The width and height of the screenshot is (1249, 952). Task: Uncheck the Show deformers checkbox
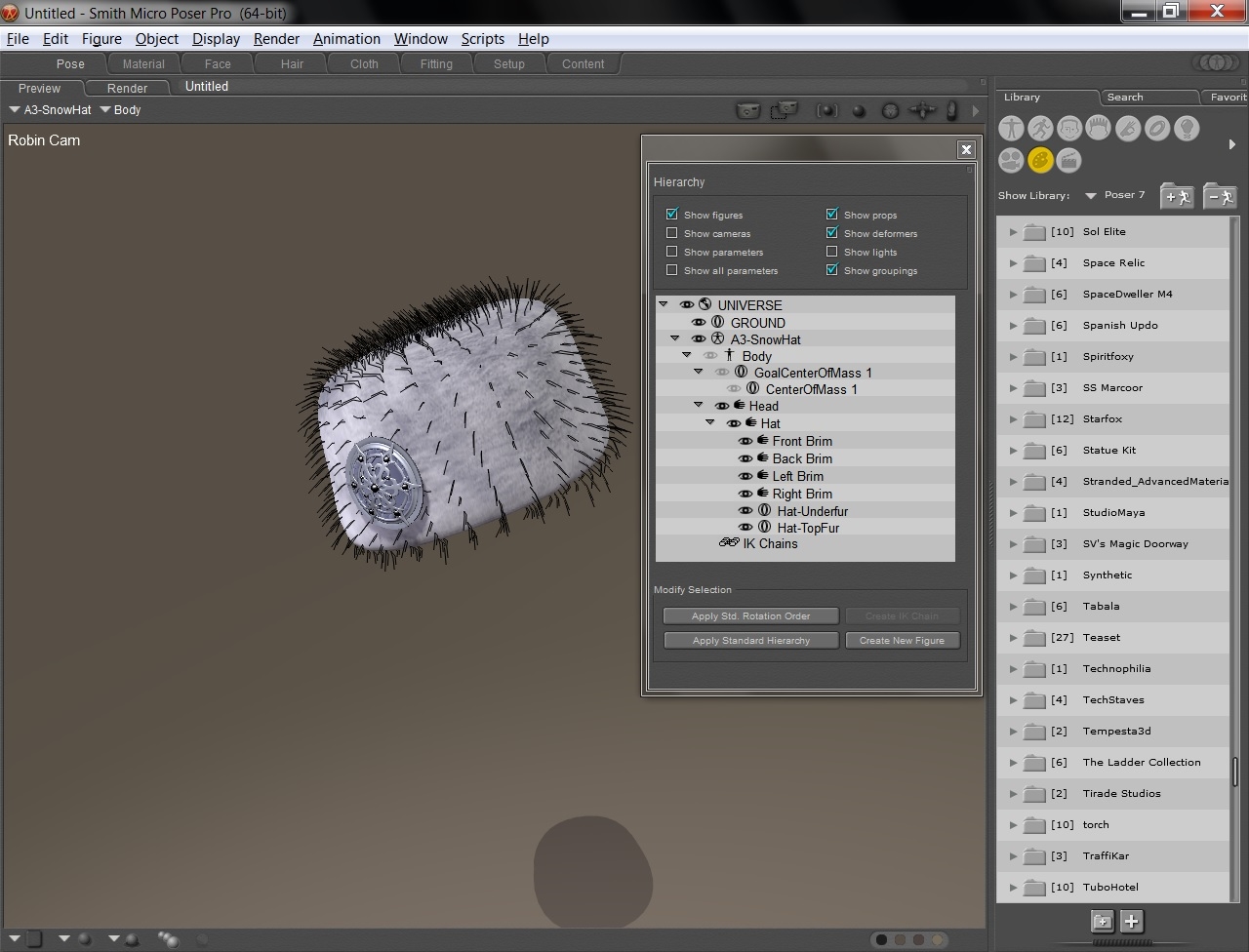pyautogui.click(x=831, y=233)
